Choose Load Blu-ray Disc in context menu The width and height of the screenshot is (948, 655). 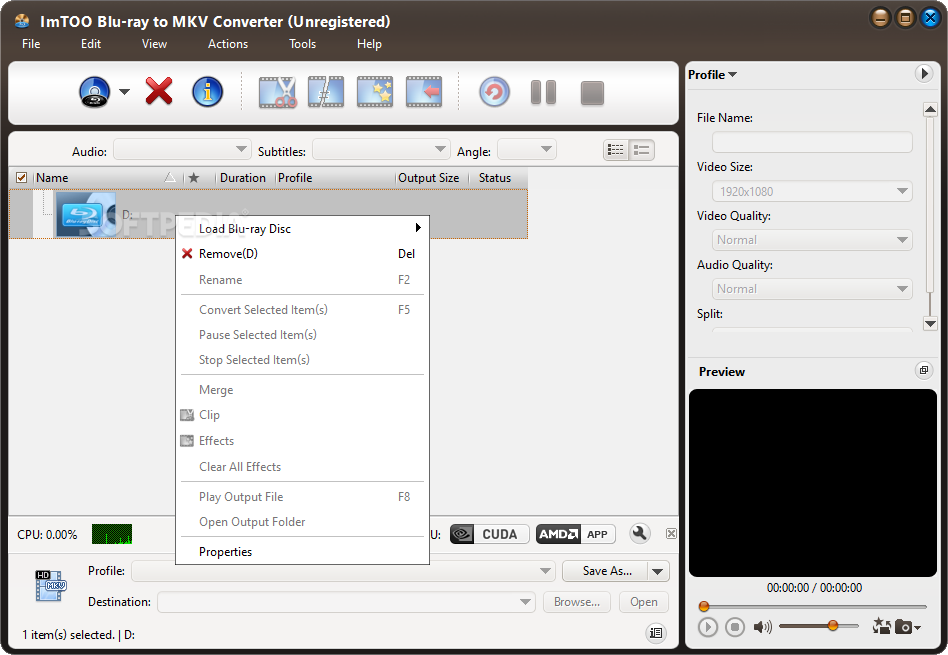click(x=302, y=229)
